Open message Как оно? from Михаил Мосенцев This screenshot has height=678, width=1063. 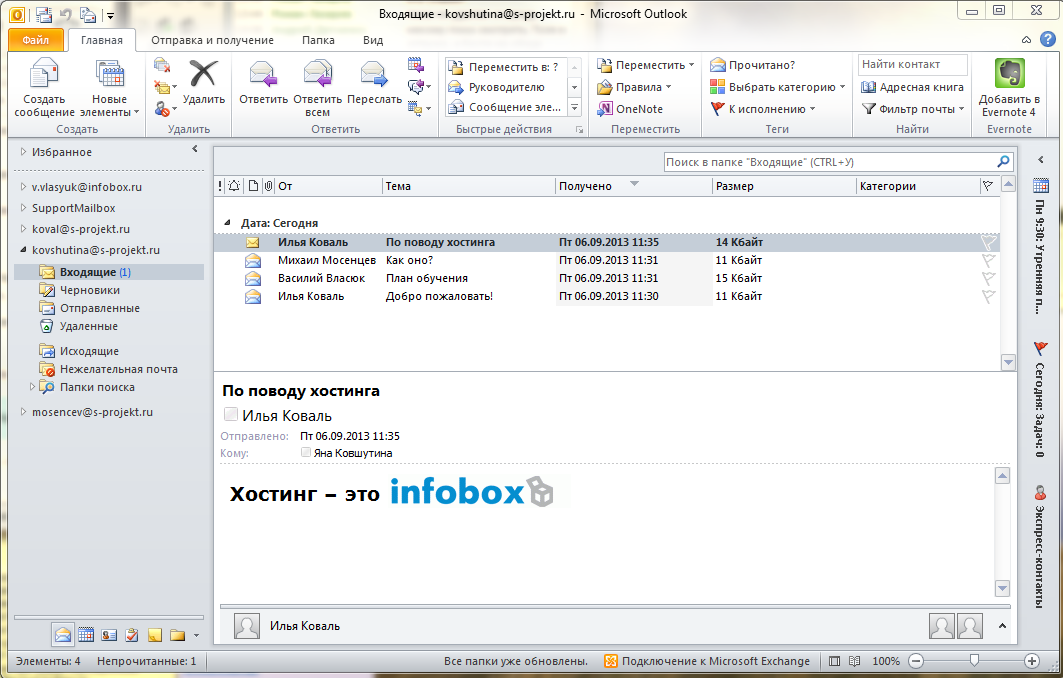coord(607,260)
